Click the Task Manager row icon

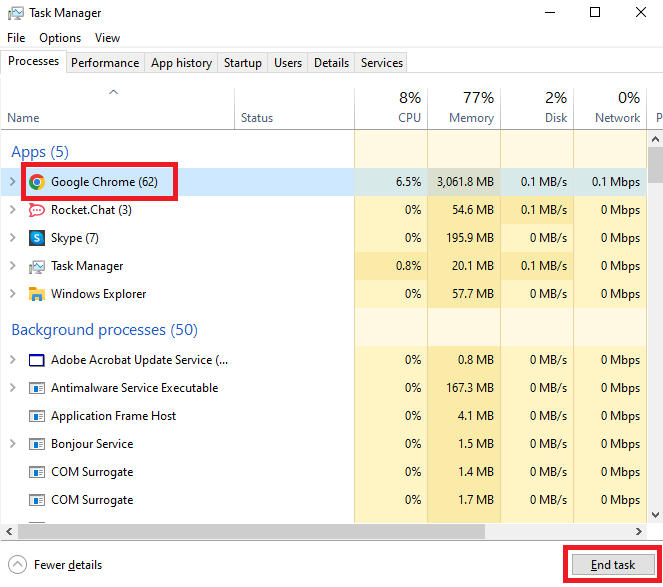[x=37, y=266]
